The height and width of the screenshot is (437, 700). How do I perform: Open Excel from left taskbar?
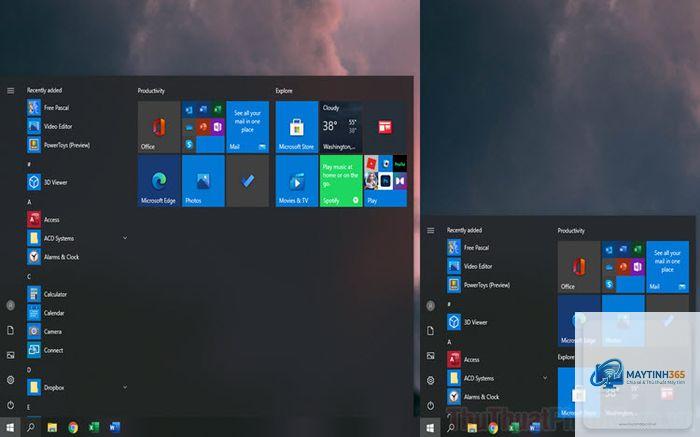pyautogui.click(x=94, y=427)
